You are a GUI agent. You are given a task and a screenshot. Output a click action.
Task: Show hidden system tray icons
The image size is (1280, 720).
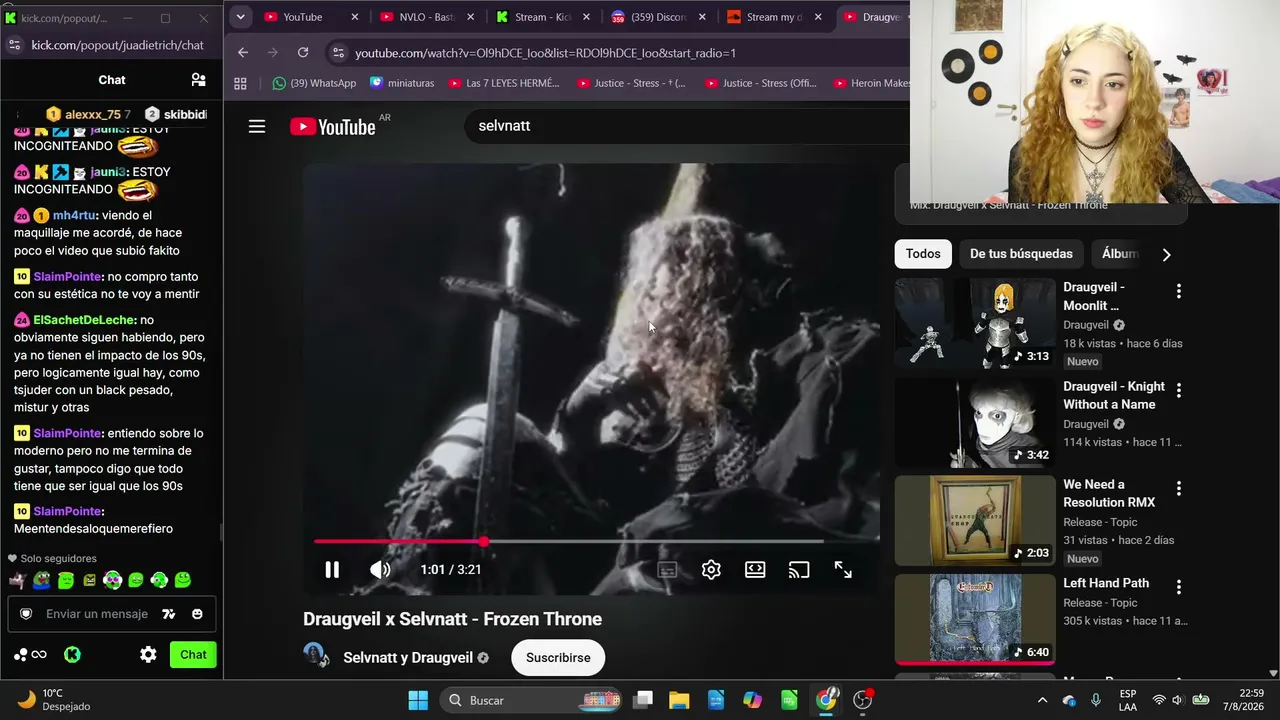[1042, 700]
